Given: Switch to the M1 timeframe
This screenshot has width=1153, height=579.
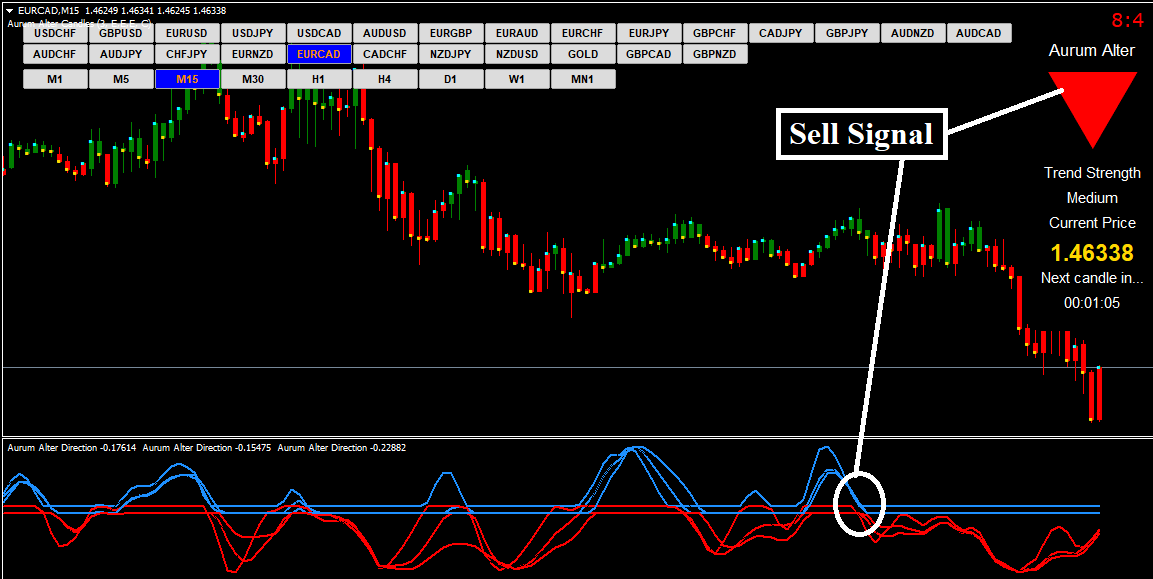Looking at the screenshot, I should click(55, 78).
